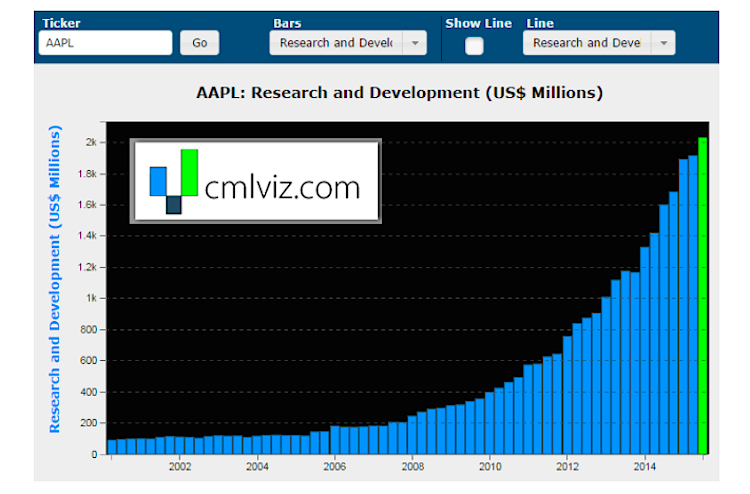Click the 600 y-axis tick label
Image resolution: width=750 pixels, height=494 pixels.
pyautogui.click(x=88, y=361)
